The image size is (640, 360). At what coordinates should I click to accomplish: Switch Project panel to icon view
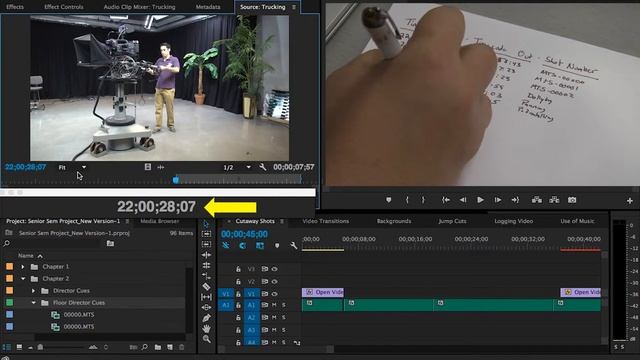pos(19,347)
